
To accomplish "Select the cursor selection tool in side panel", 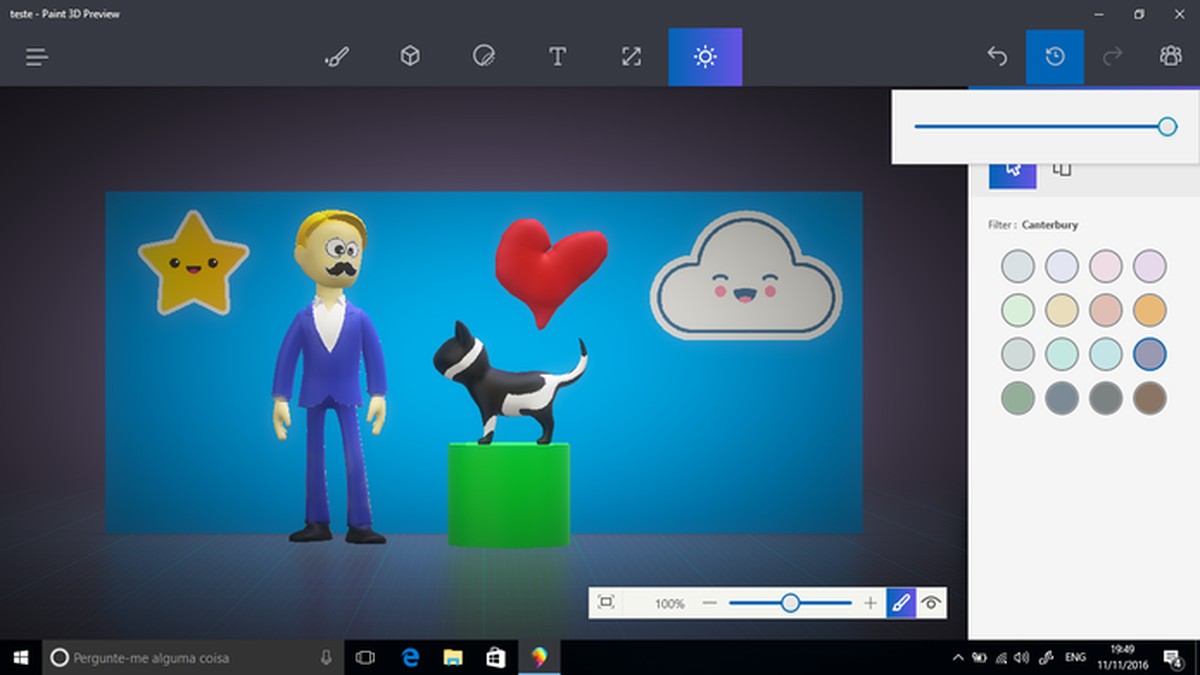I will pyautogui.click(x=1012, y=168).
